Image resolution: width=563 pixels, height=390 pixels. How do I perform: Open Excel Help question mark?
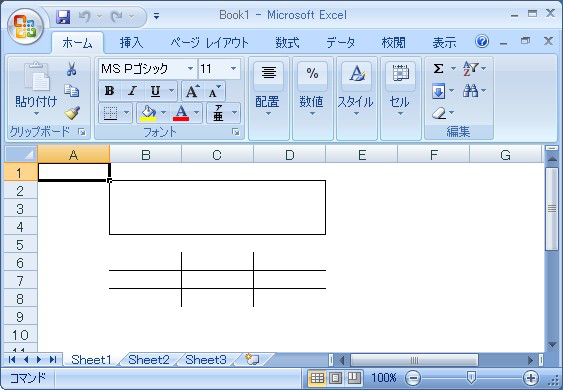coord(482,42)
